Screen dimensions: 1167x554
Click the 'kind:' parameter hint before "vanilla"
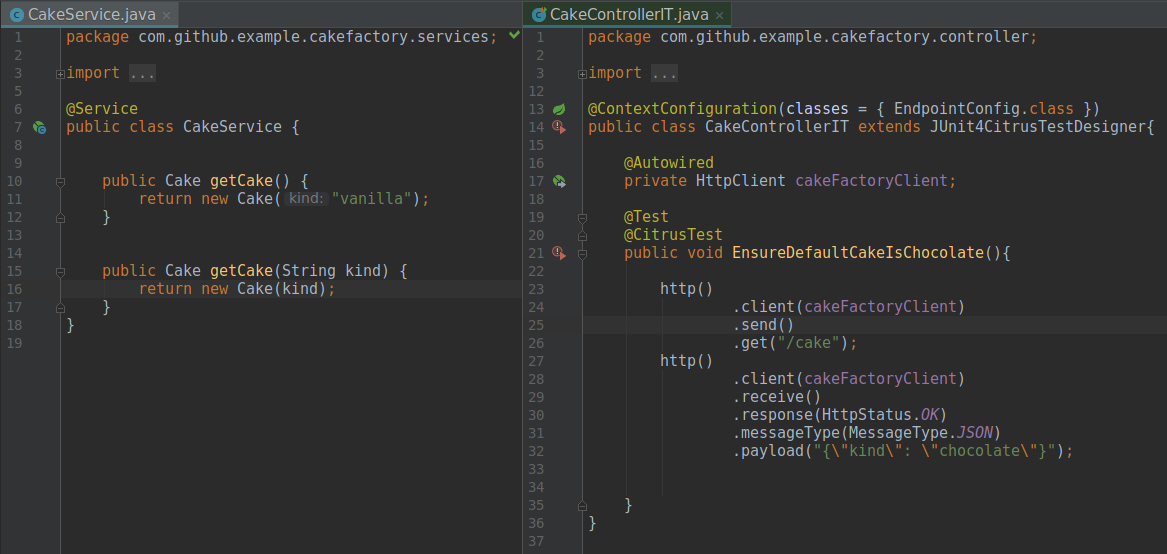click(x=306, y=199)
